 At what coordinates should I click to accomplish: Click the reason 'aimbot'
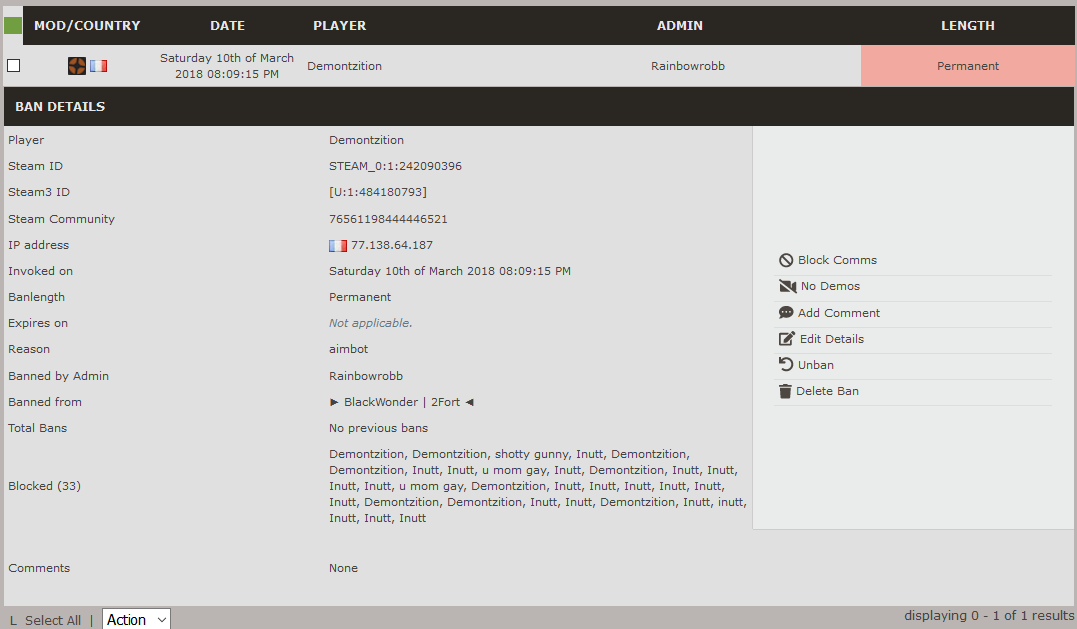point(348,350)
